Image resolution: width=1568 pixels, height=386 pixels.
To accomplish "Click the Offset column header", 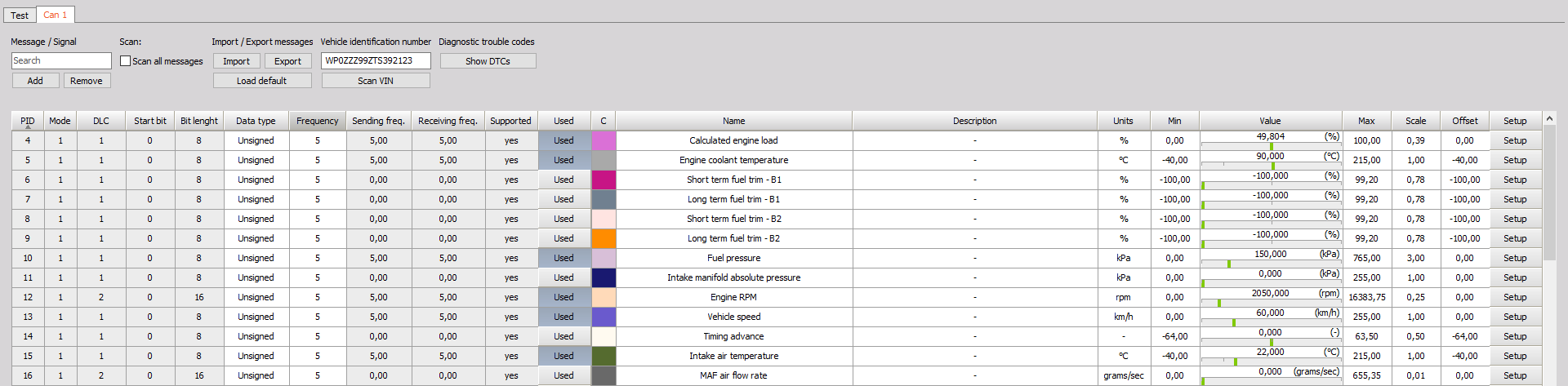I will pyautogui.click(x=1465, y=121).
